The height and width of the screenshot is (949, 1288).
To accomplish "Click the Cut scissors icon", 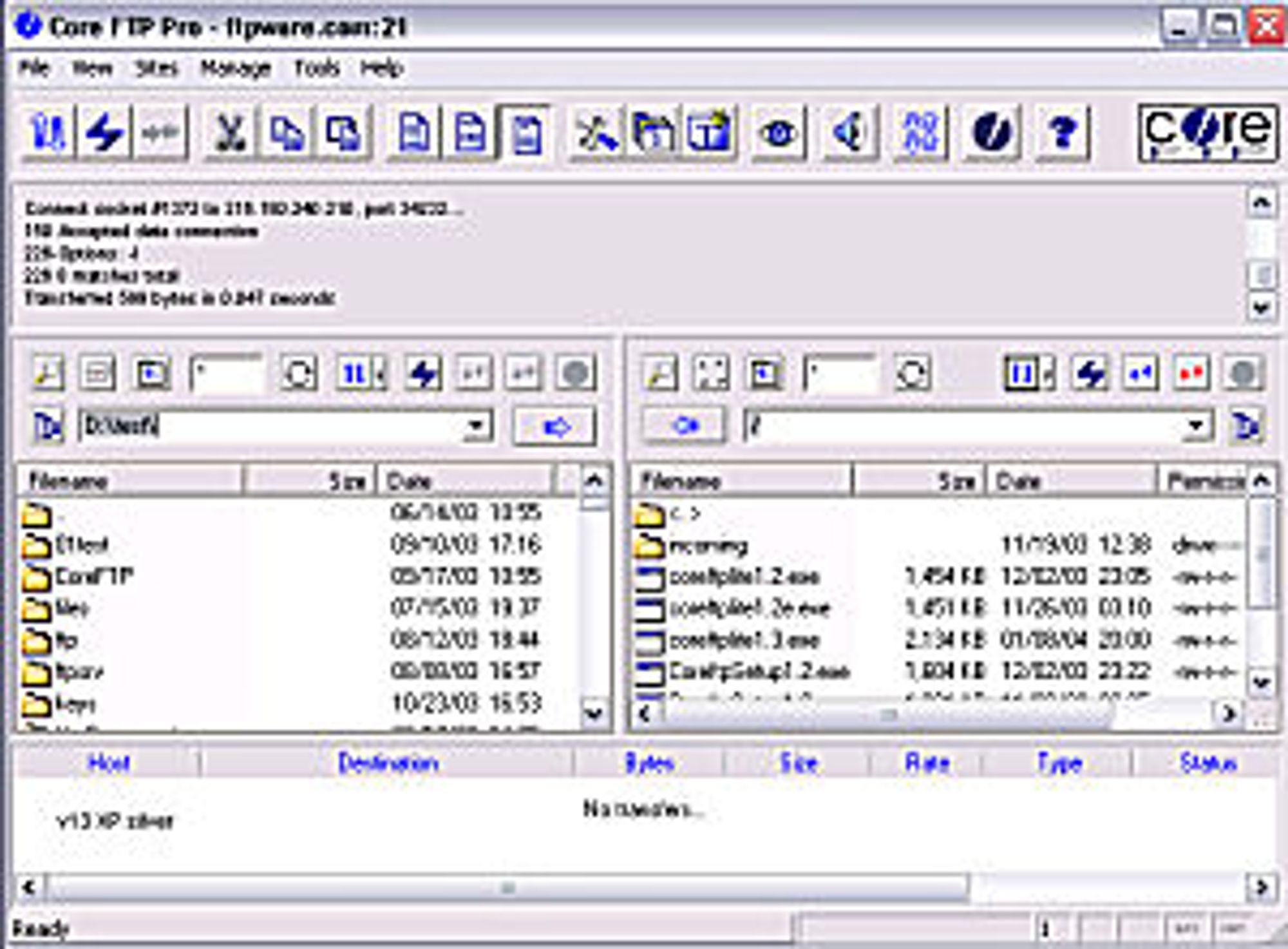I will (230, 133).
